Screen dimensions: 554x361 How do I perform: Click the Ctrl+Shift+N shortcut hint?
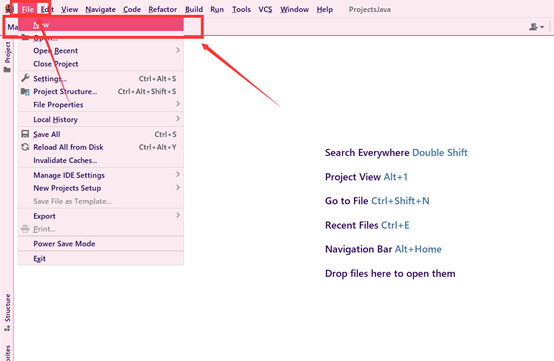point(400,201)
